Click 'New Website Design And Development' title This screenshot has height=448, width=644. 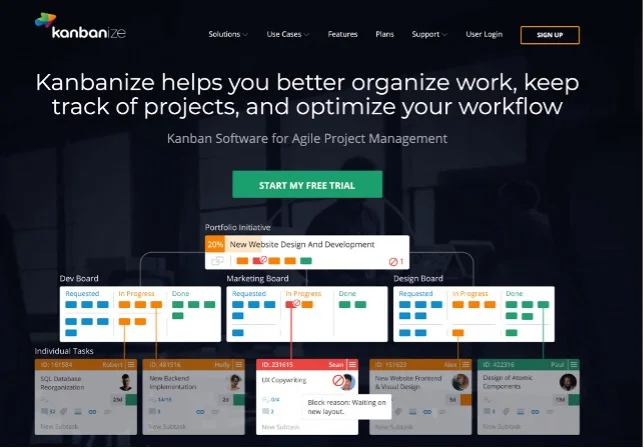[302, 244]
